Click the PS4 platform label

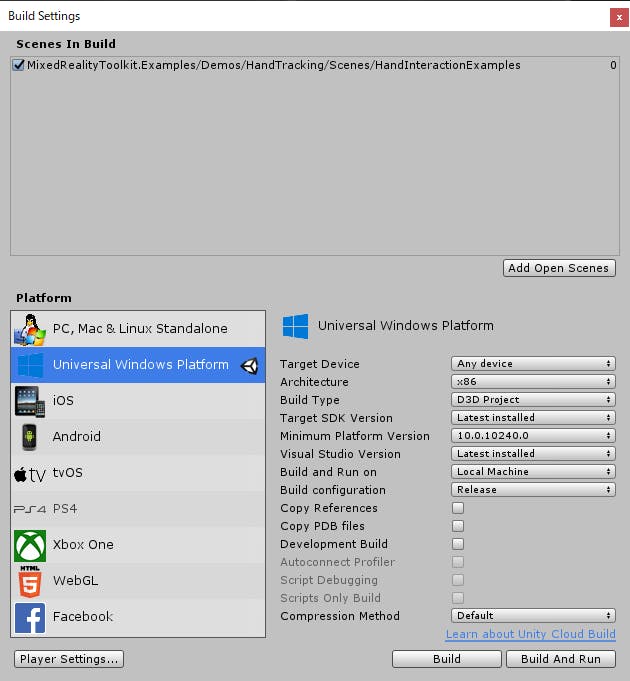pyautogui.click(x=65, y=509)
